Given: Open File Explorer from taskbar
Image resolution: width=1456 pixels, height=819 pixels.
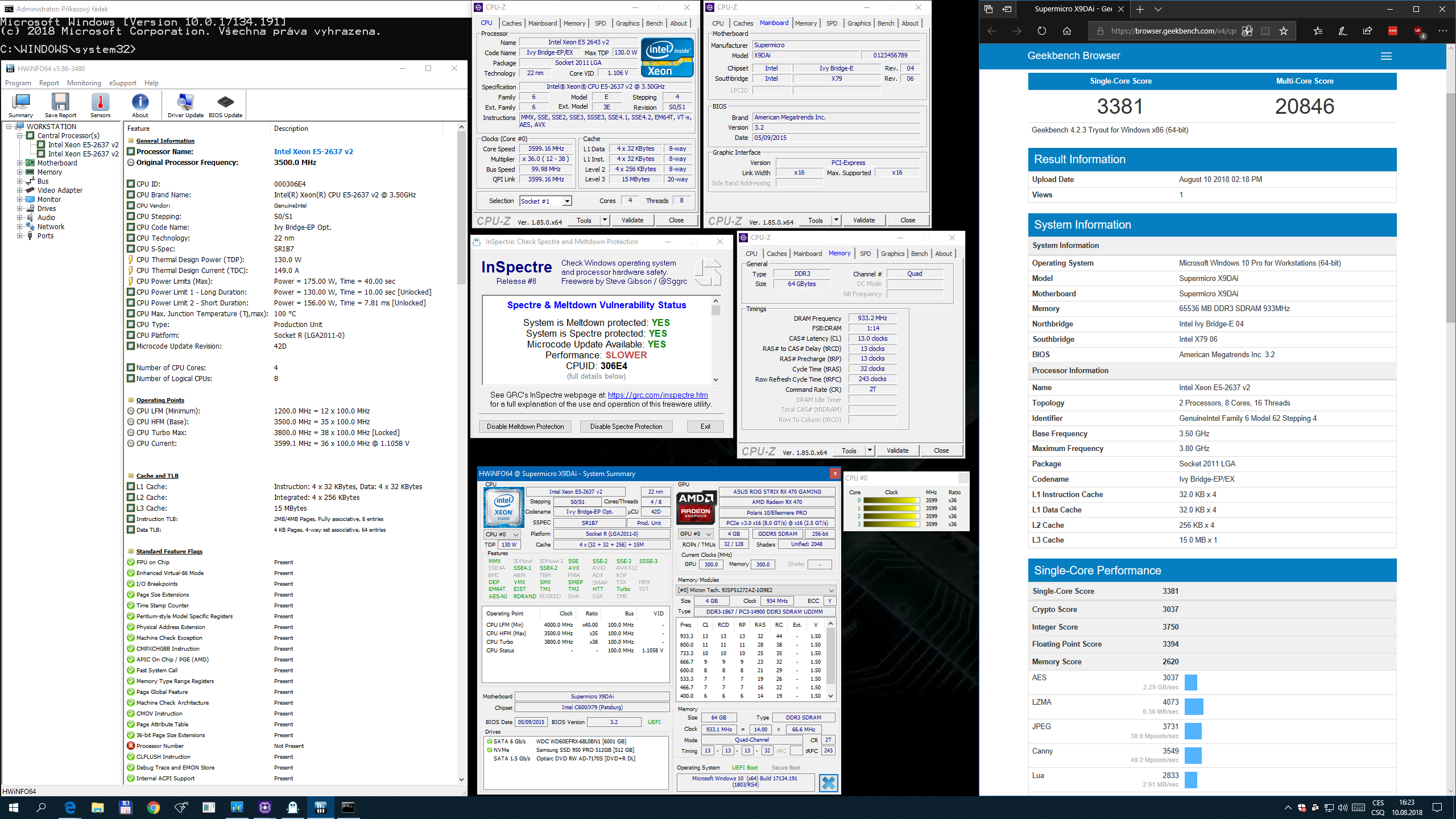Looking at the screenshot, I should coord(98,807).
